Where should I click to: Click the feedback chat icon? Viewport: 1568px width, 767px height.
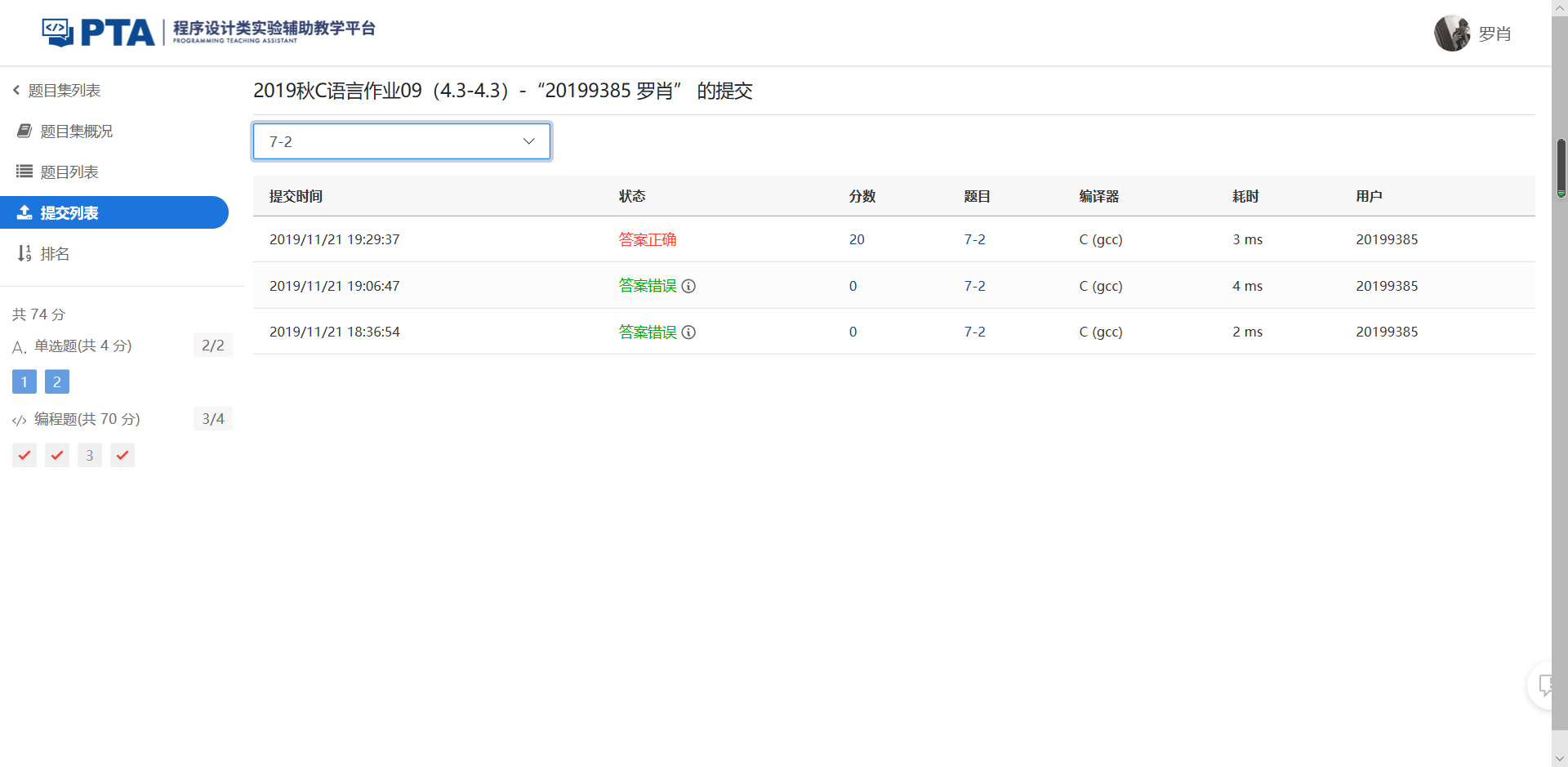point(1545,685)
